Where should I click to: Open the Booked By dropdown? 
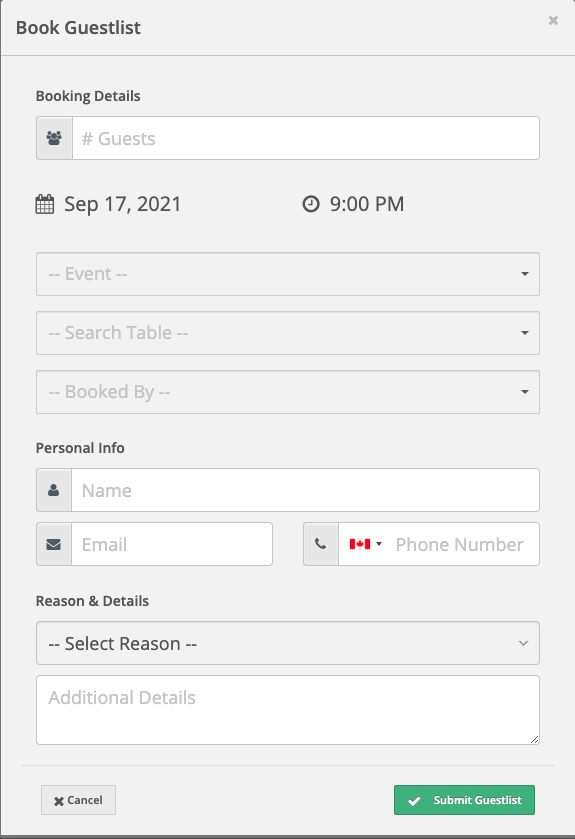[288, 392]
